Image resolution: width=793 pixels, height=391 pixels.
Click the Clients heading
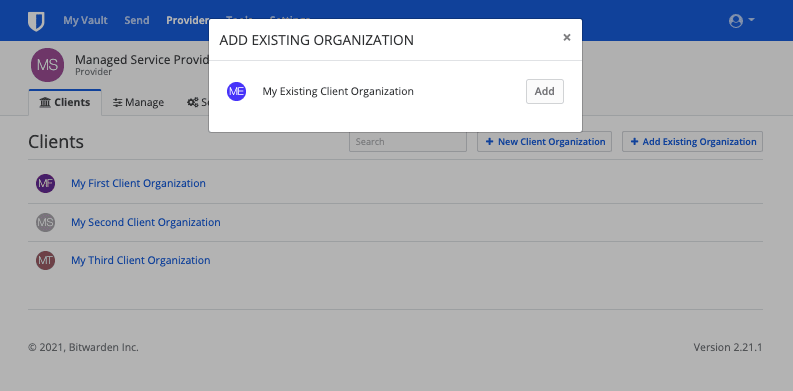tap(56, 142)
